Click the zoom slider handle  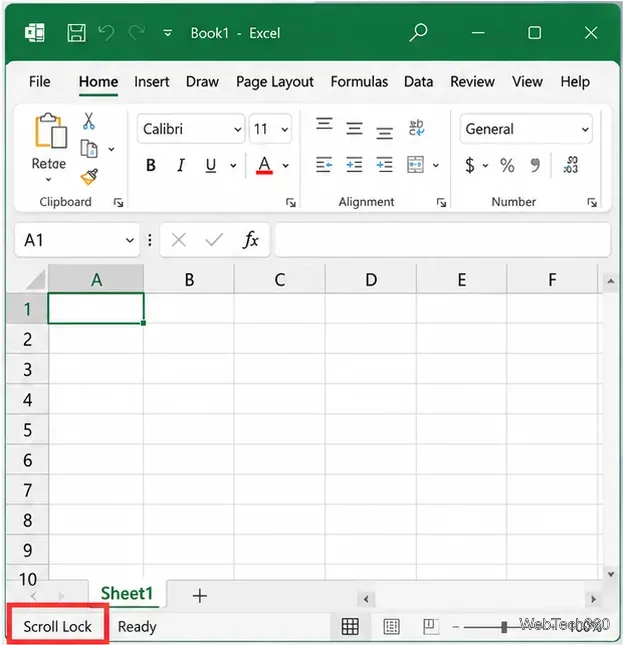pyautogui.click(x=504, y=627)
